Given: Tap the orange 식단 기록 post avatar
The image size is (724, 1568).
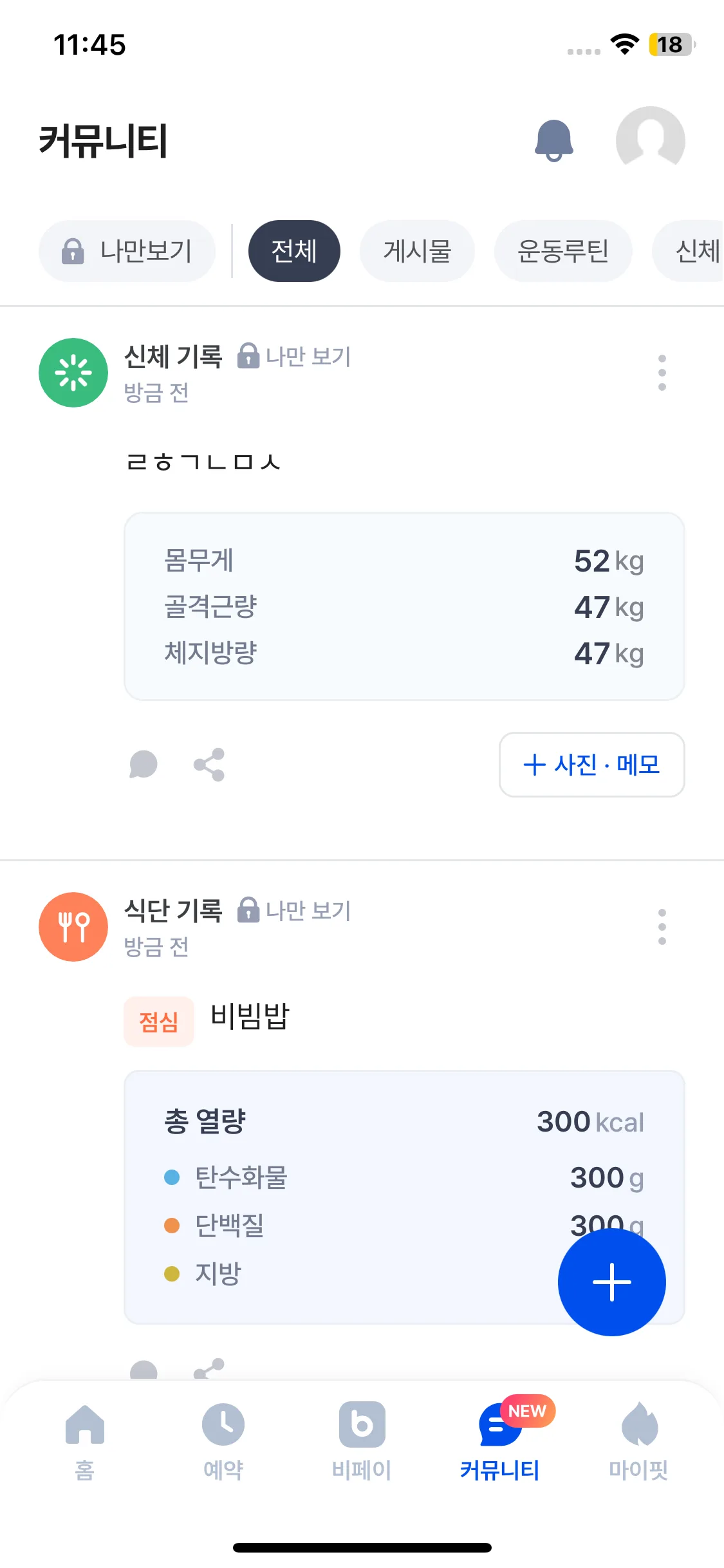Looking at the screenshot, I should [x=73, y=927].
